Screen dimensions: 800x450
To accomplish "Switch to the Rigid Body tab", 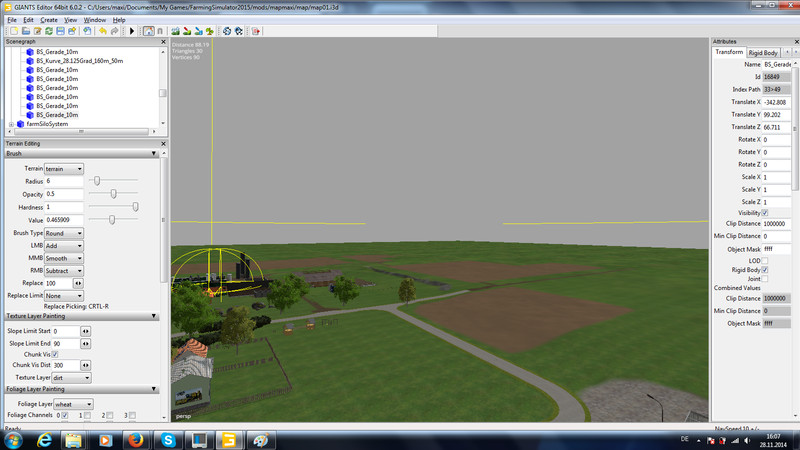I will (x=764, y=52).
